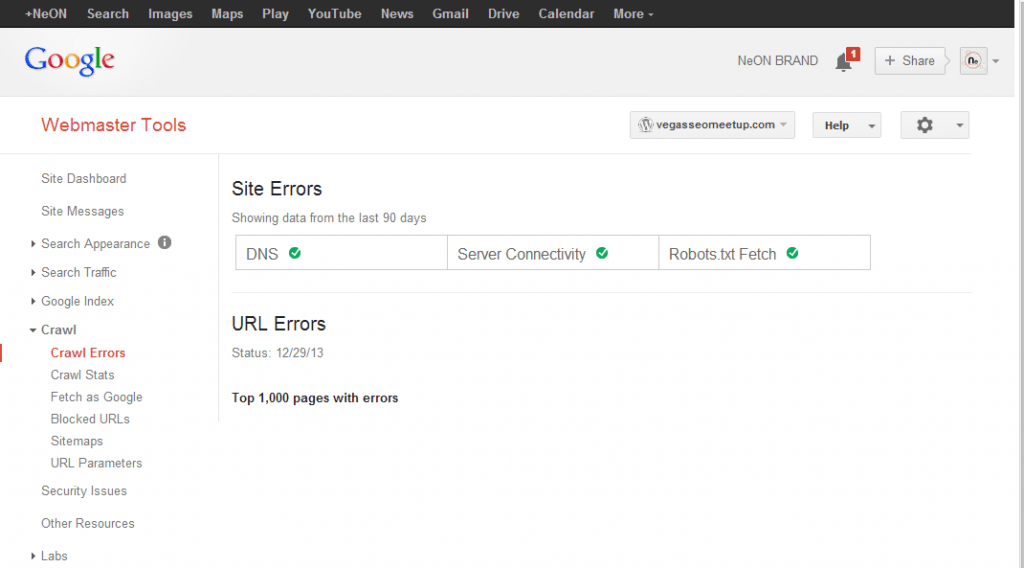Viewport: 1024px width, 568px height.
Task: Open Site Messages in the sidebar
Action: tap(82, 211)
